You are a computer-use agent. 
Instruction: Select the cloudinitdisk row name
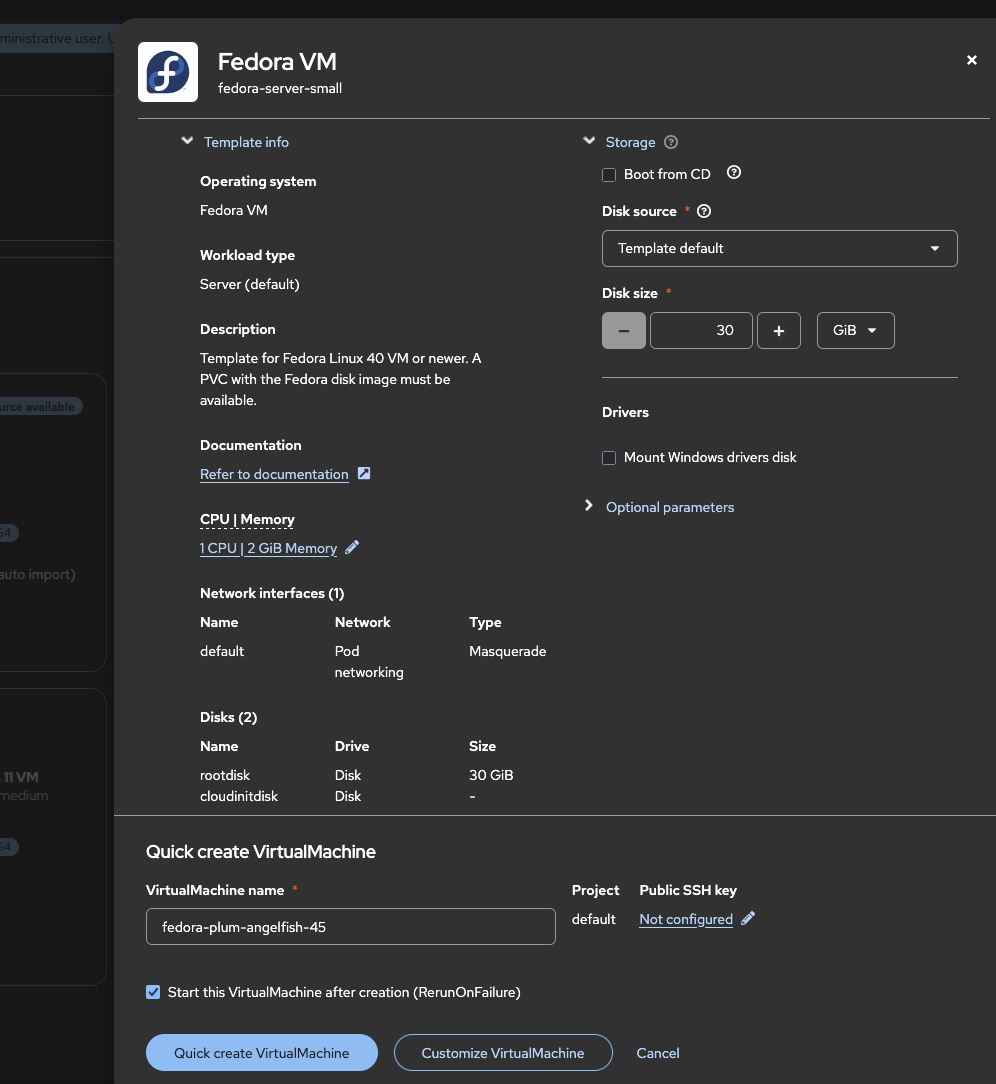[239, 796]
